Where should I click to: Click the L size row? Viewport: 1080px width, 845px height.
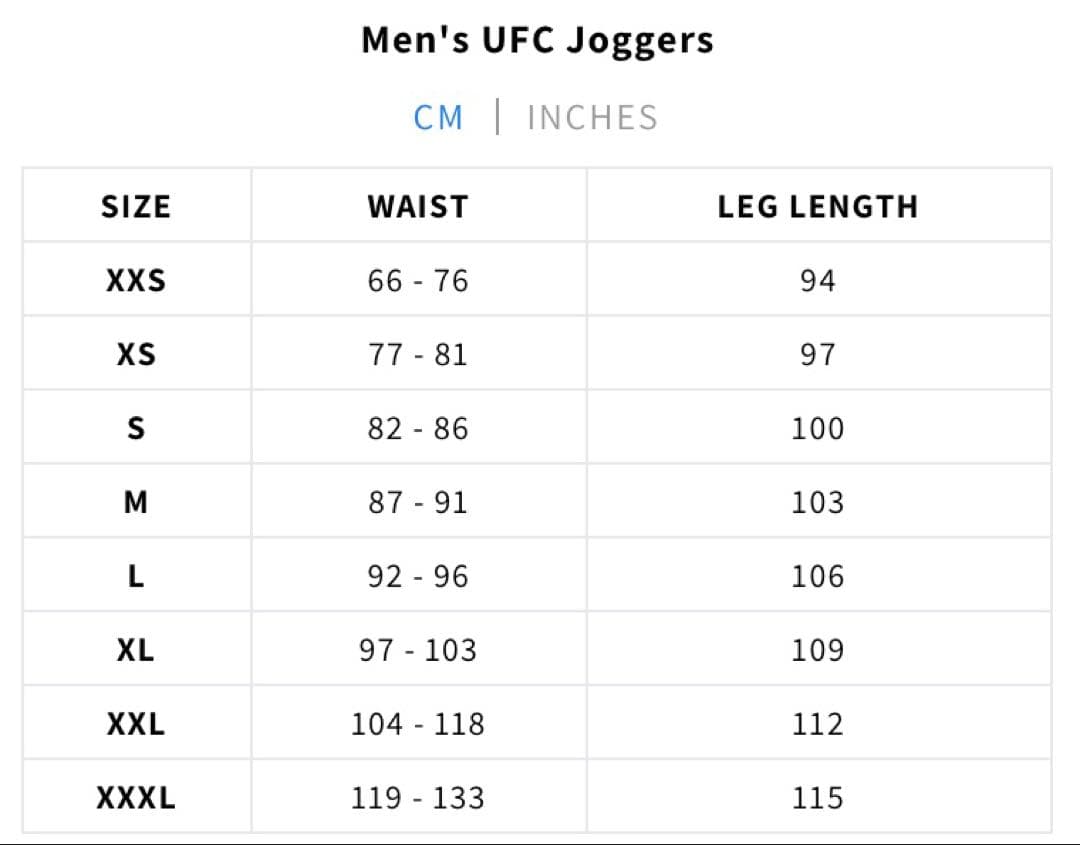135,576
